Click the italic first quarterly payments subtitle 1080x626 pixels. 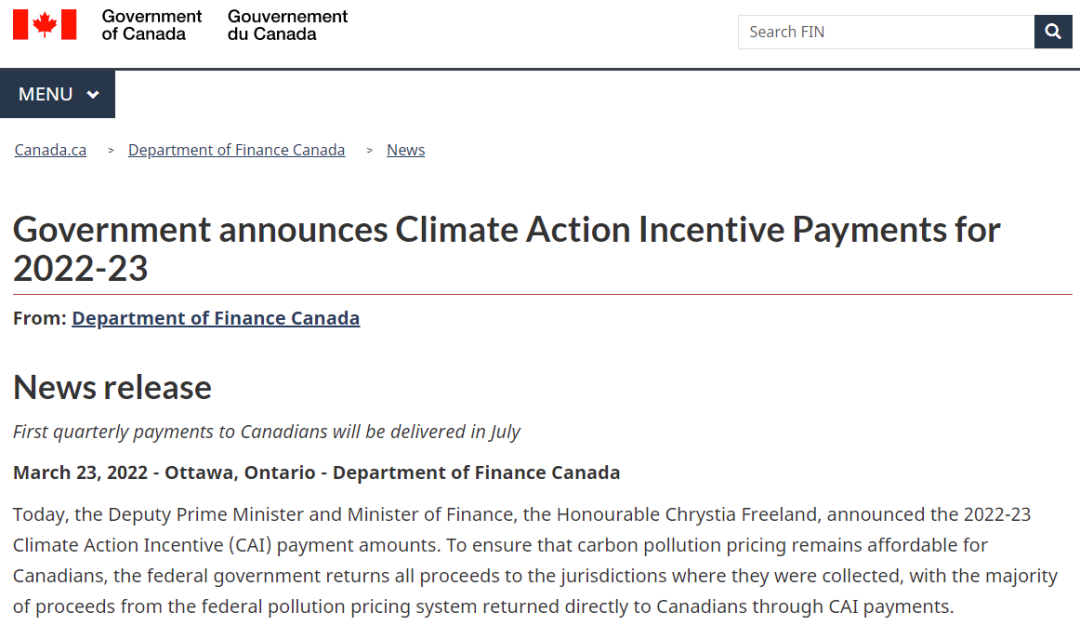(x=267, y=432)
